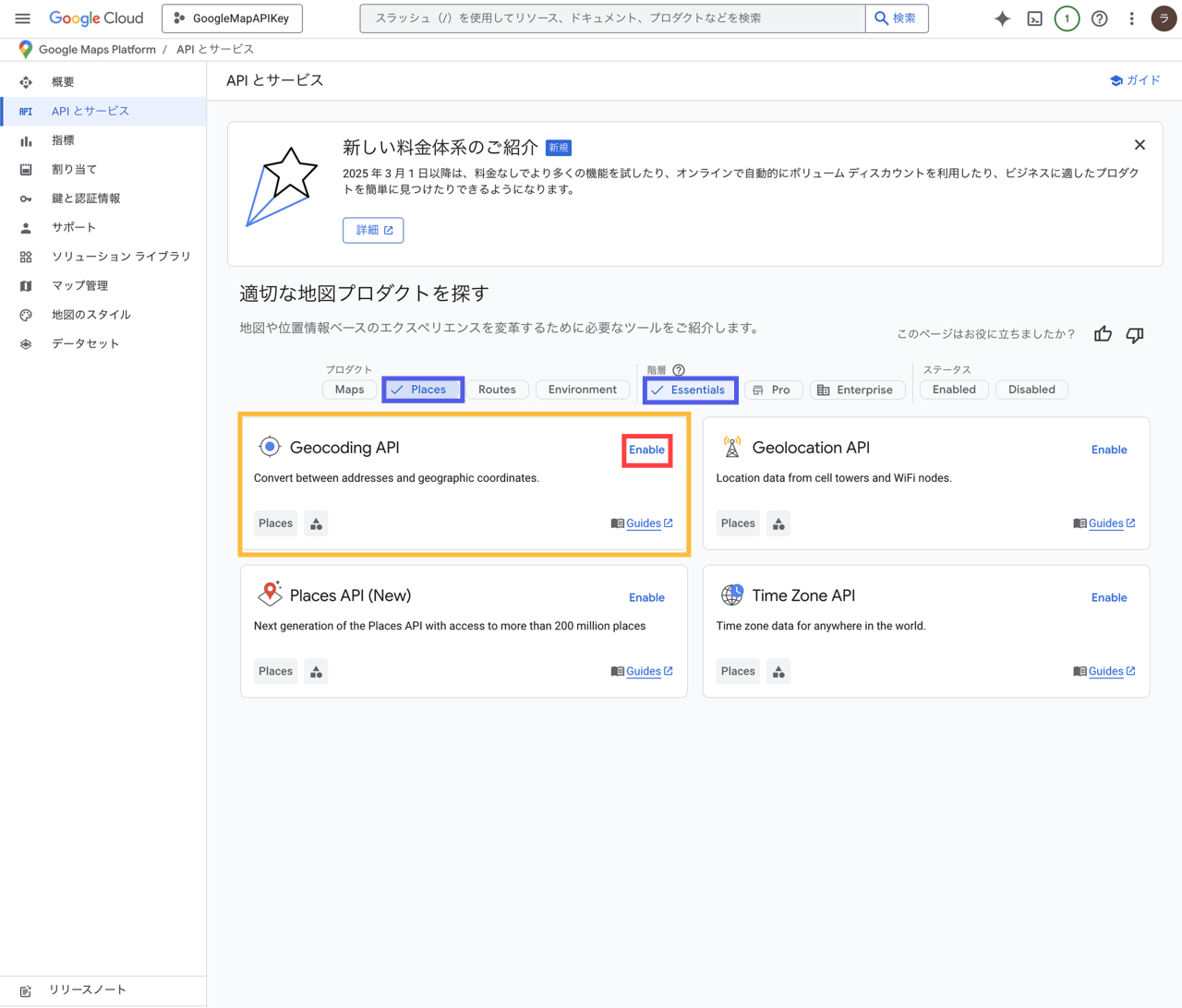Click the 詳細 details button
Screen dimensions: 1182x1008
click(x=373, y=231)
